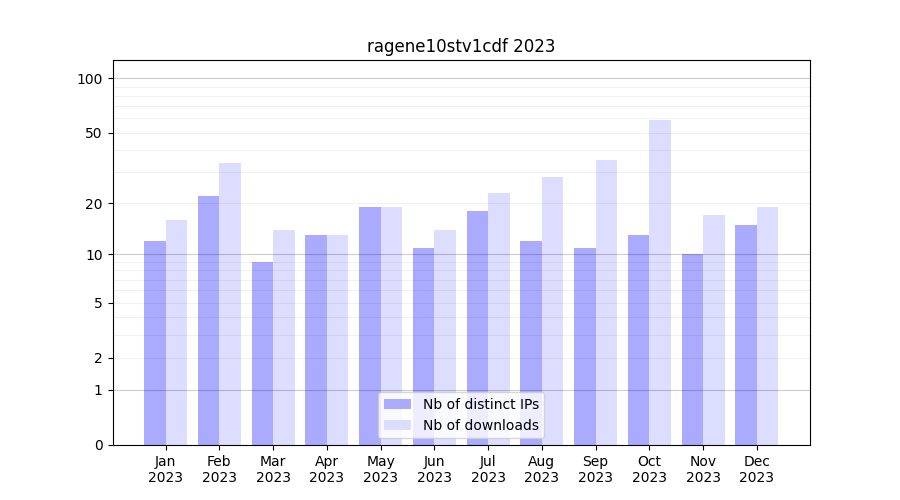Select the "Nb of downloads" legend text
The width and height of the screenshot is (900, 500).
tap(480, 425)
